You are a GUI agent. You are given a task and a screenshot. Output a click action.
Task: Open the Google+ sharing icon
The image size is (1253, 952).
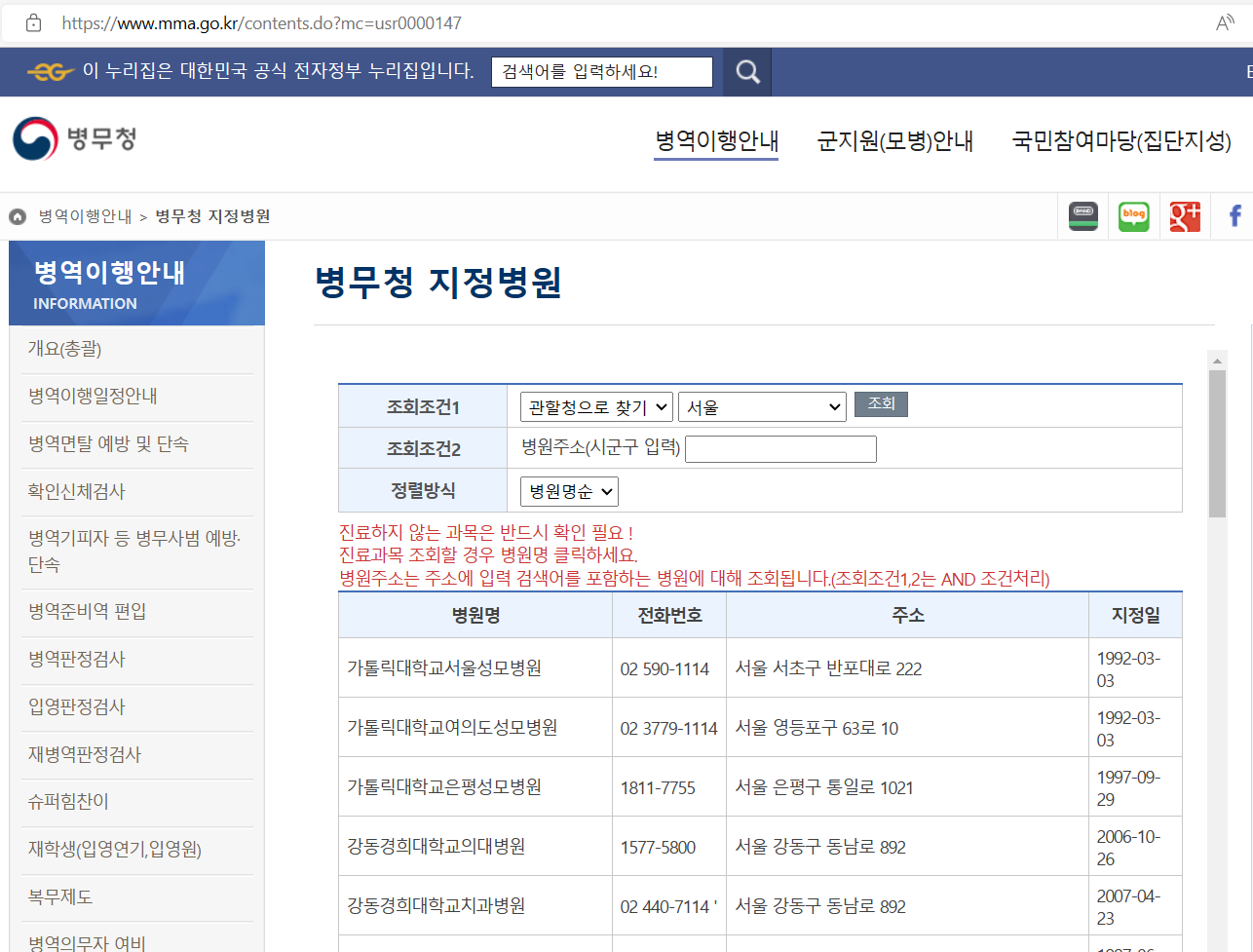coord(1184,215)
